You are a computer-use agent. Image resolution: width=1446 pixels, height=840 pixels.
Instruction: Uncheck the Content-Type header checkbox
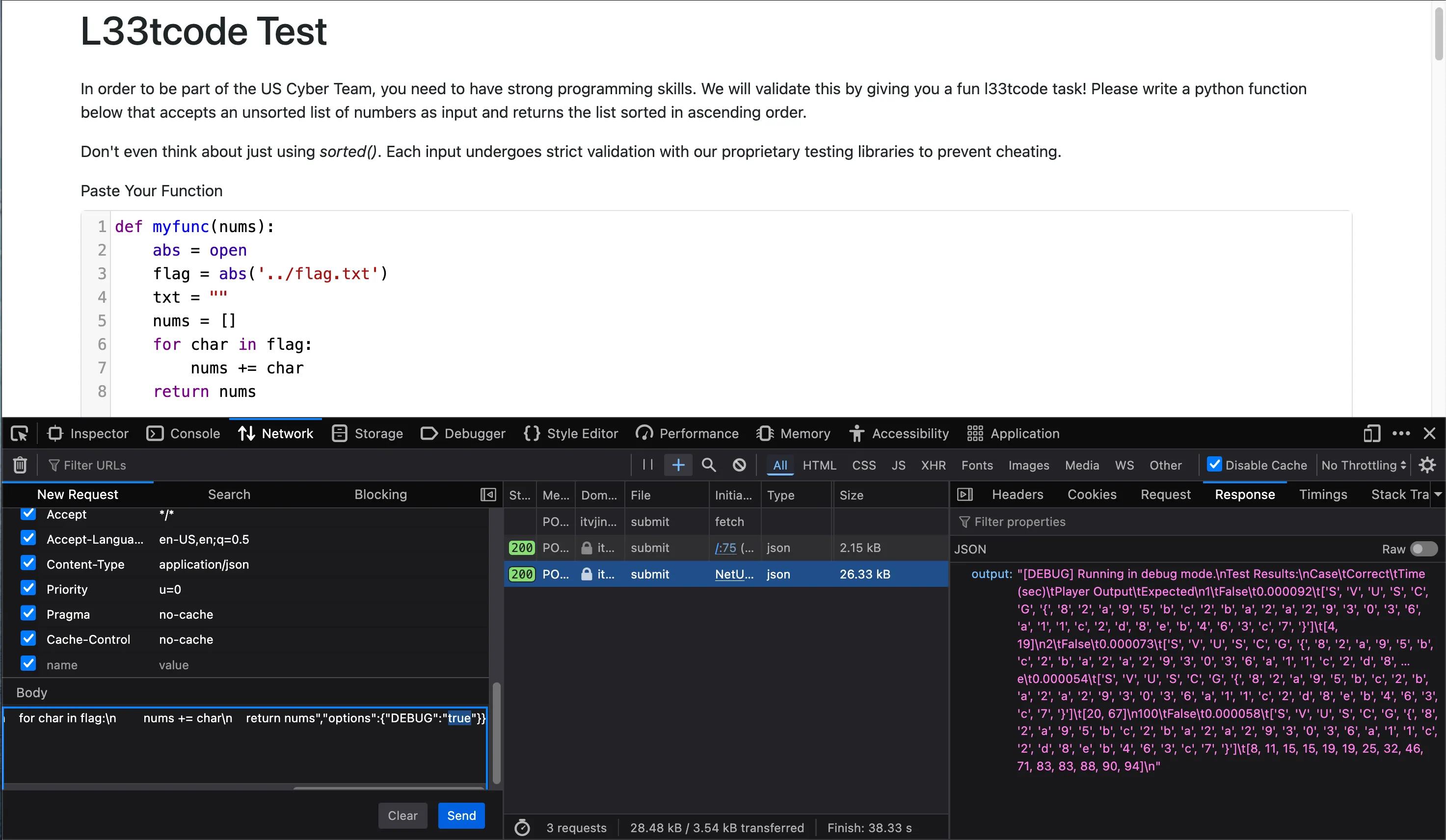click(x=28, y=563)
